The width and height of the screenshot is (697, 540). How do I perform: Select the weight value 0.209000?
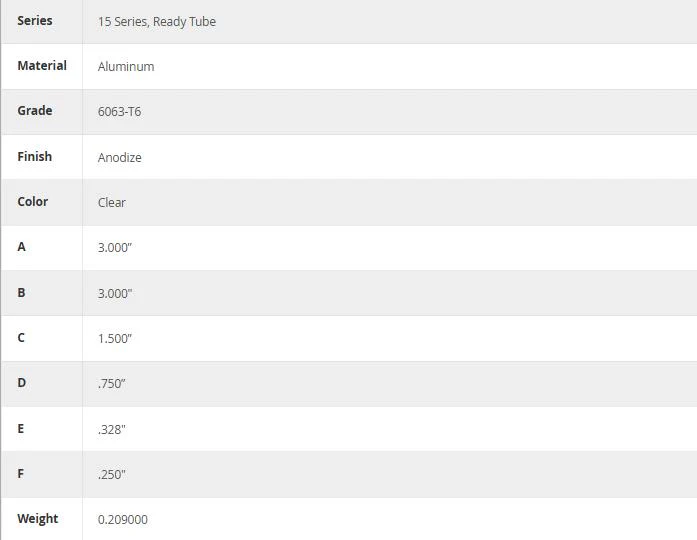(x=123, y=519)
